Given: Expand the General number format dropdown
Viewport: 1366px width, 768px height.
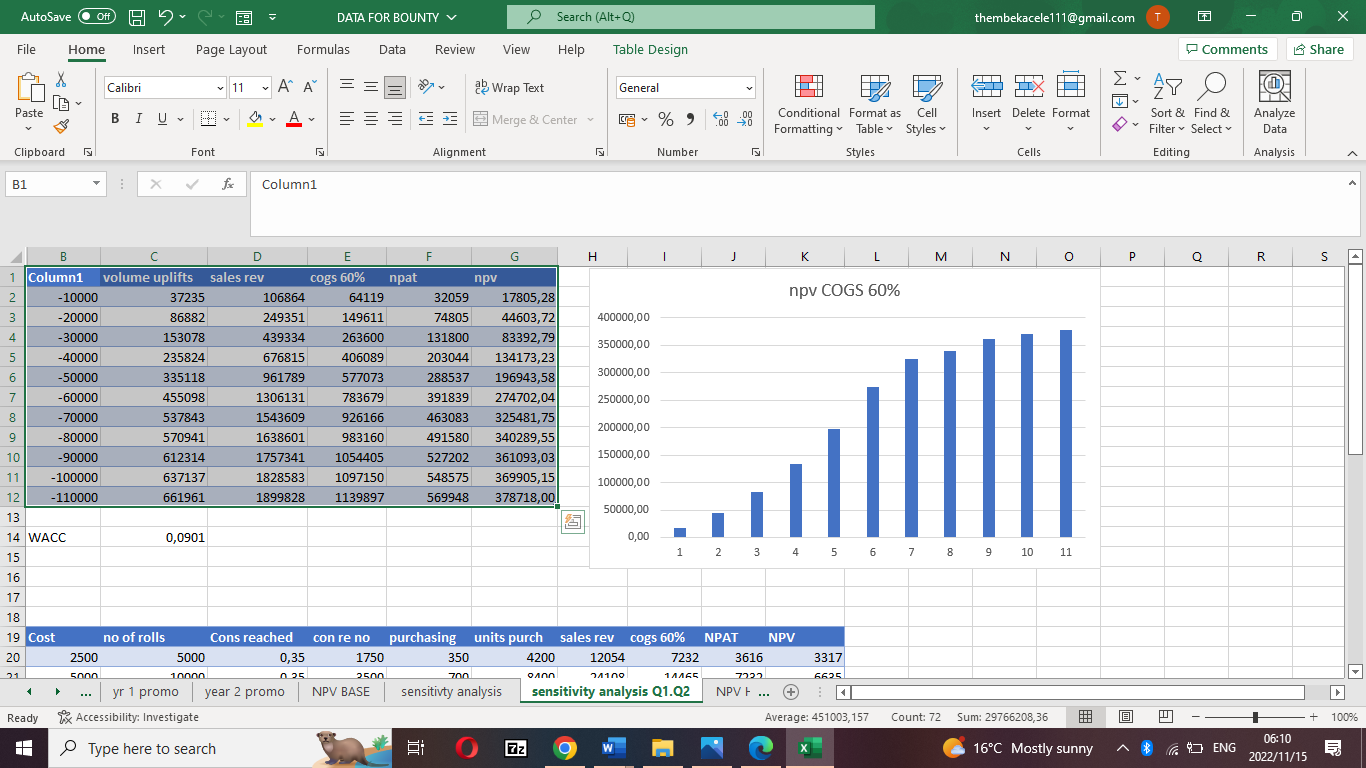Looking at the screenshot, I should click(748, 88).
